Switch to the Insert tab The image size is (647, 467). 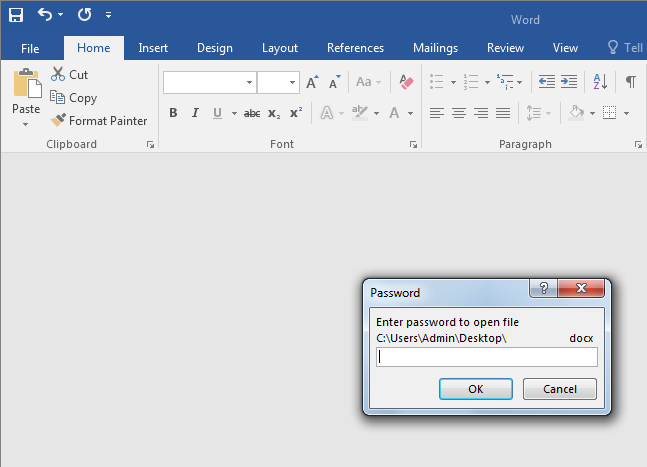pyautogui.click(x=153, y=48)
